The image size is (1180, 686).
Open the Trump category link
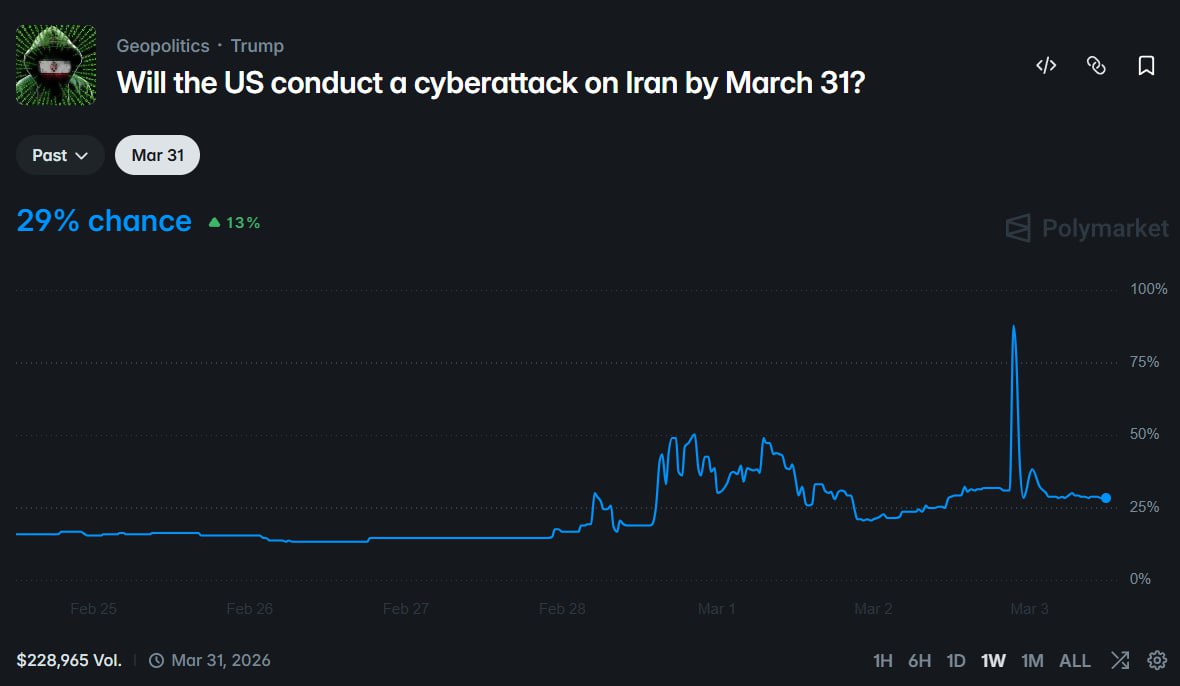click(x=257, y=45)
